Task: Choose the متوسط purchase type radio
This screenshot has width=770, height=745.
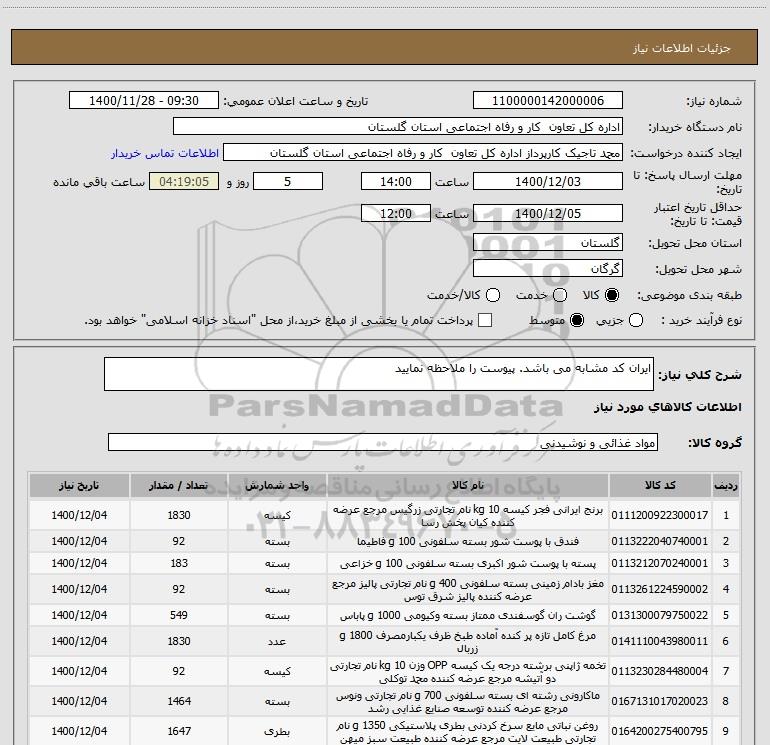Action: click(x=577, y=321)
